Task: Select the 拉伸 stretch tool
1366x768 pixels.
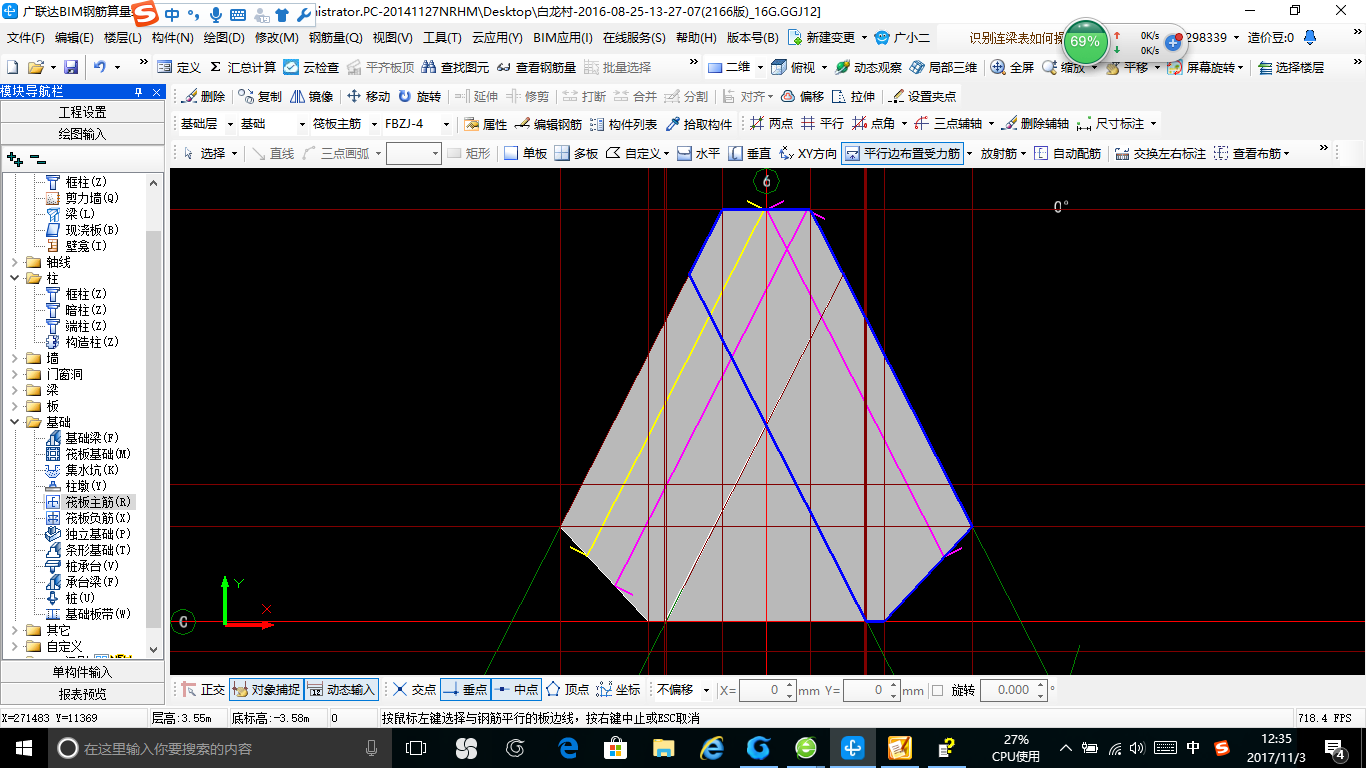Action: [853, 97]
